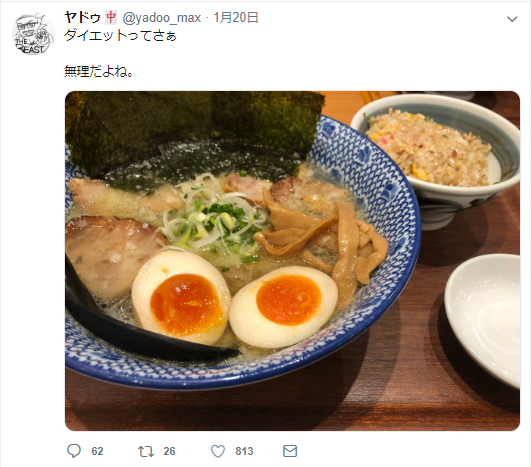Screen dimensions: 531x467
Task: Like the tweet with the heart icon
Action: [x=218, y=451]
